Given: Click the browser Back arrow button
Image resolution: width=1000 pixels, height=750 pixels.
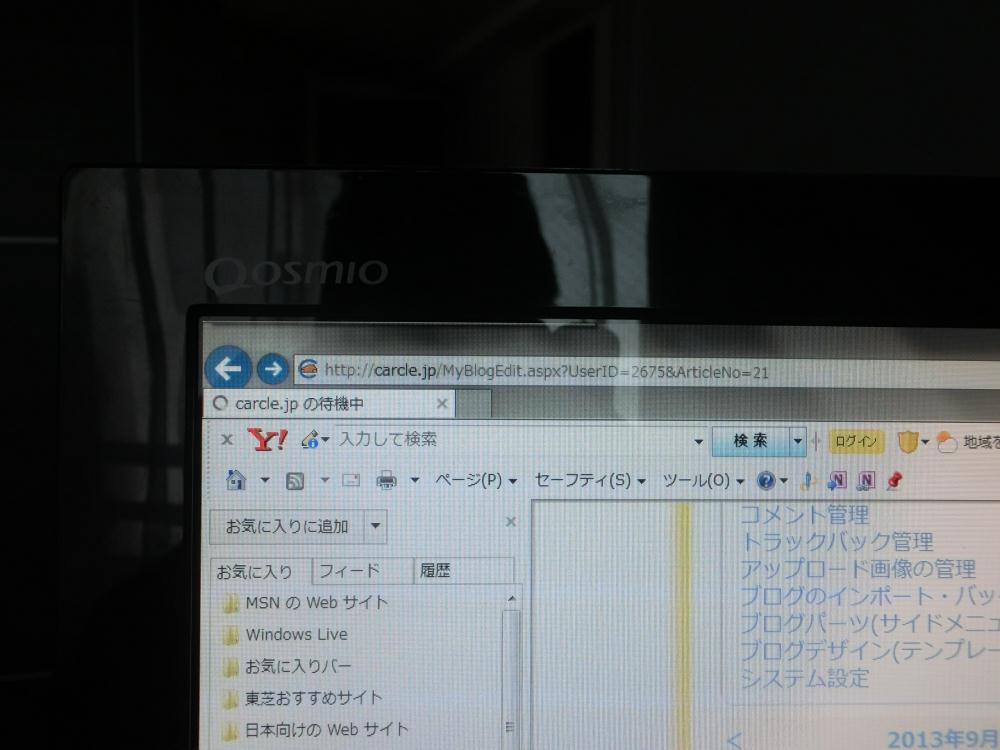Looking at the screenshot, I should [228, 368].
